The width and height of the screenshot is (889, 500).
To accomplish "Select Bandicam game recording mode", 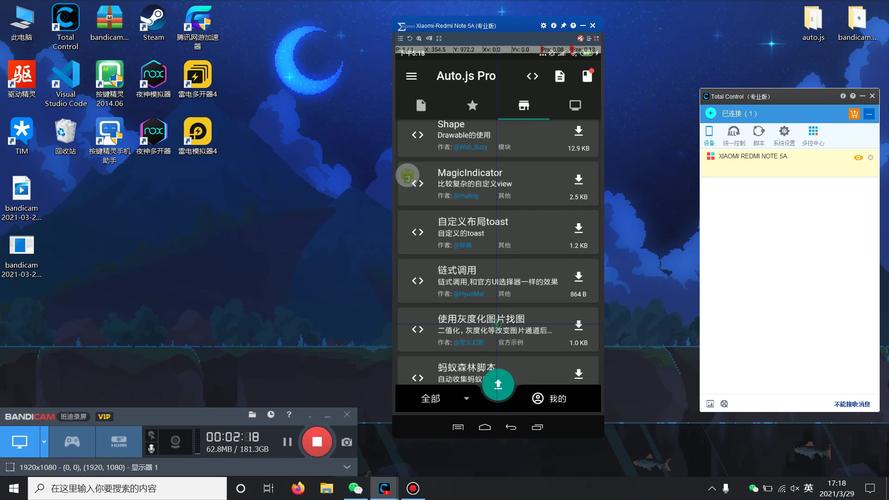I will coord(72,442).
